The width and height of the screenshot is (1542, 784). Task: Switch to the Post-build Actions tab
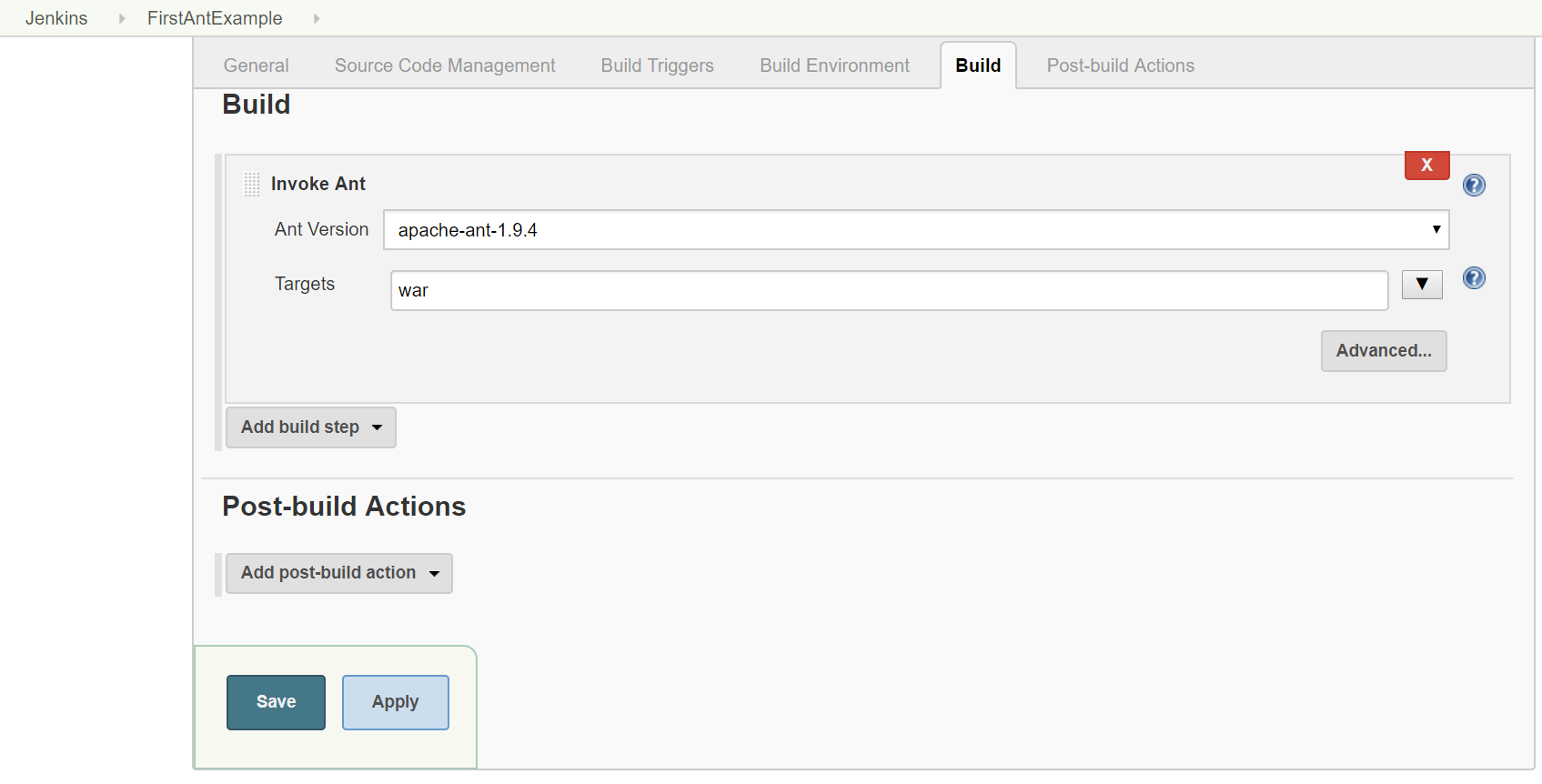[x=1120, y=65]
